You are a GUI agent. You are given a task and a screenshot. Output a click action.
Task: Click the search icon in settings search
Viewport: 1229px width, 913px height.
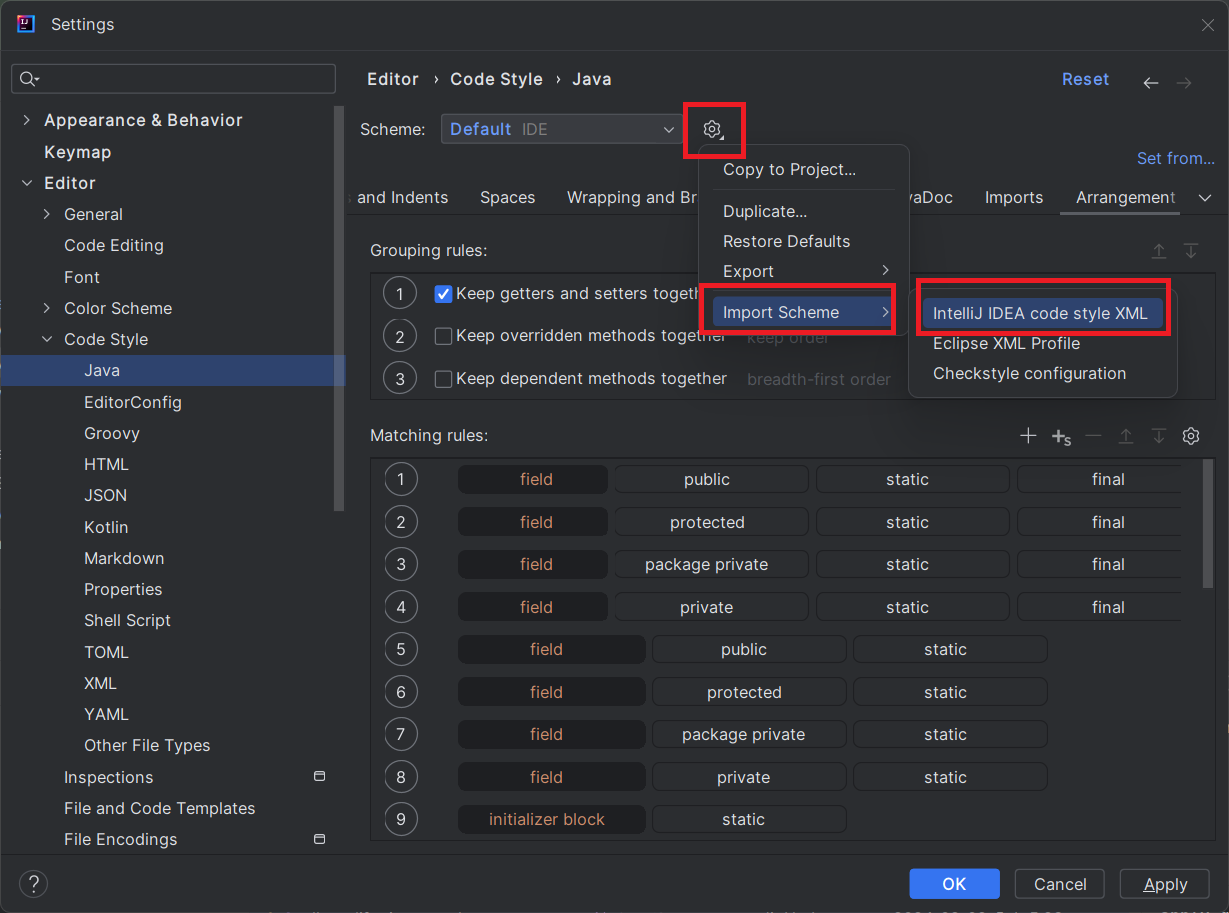click(28, 79)
